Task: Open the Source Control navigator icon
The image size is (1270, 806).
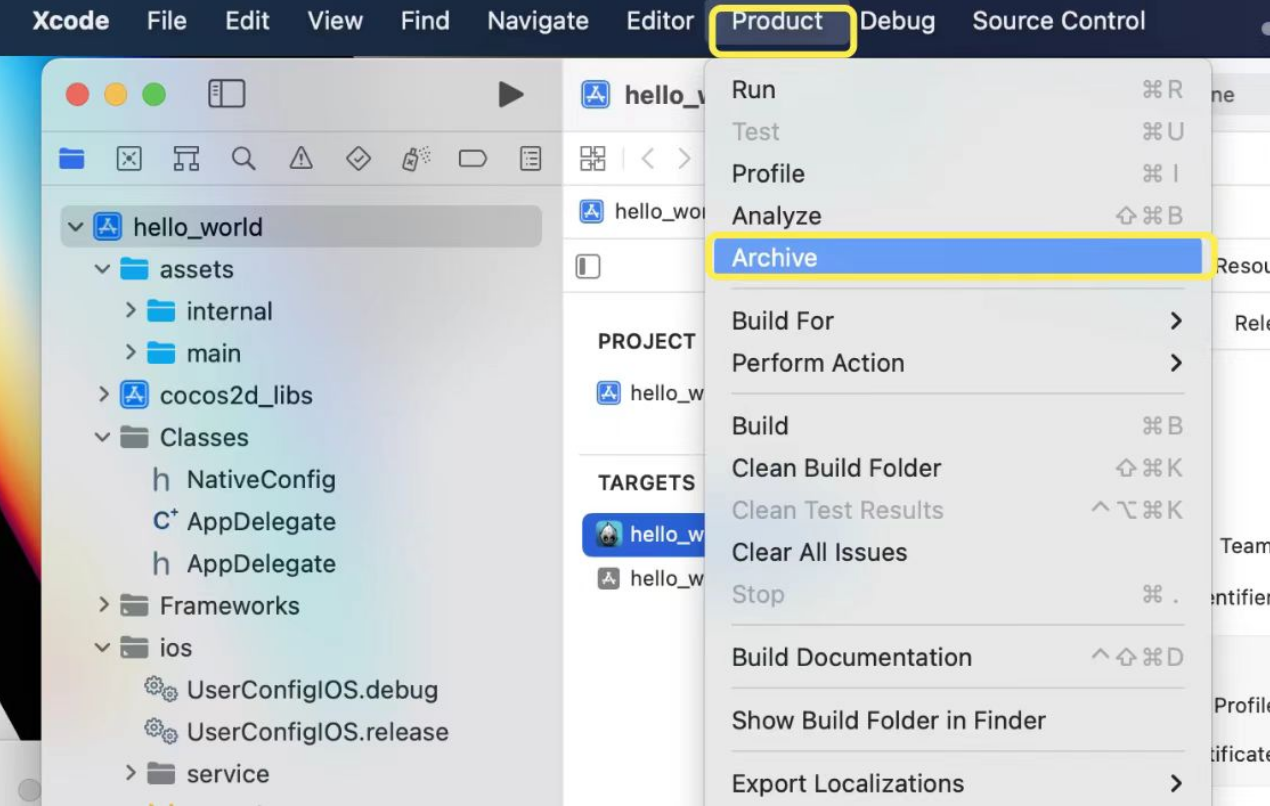Action: [x=129, y=158]
